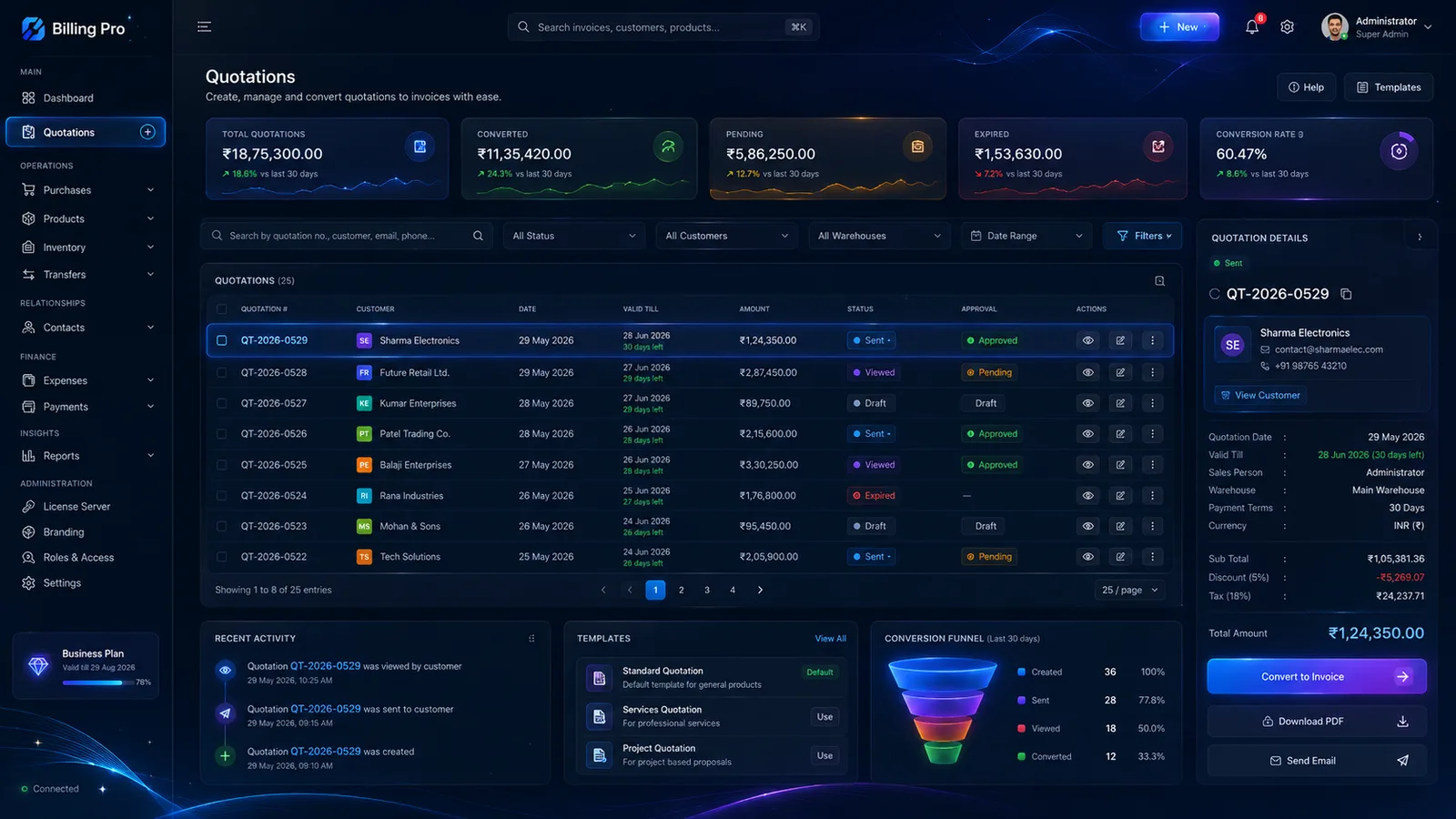Select checkbox for QT-2026-0527 row

tap(222, 403)
